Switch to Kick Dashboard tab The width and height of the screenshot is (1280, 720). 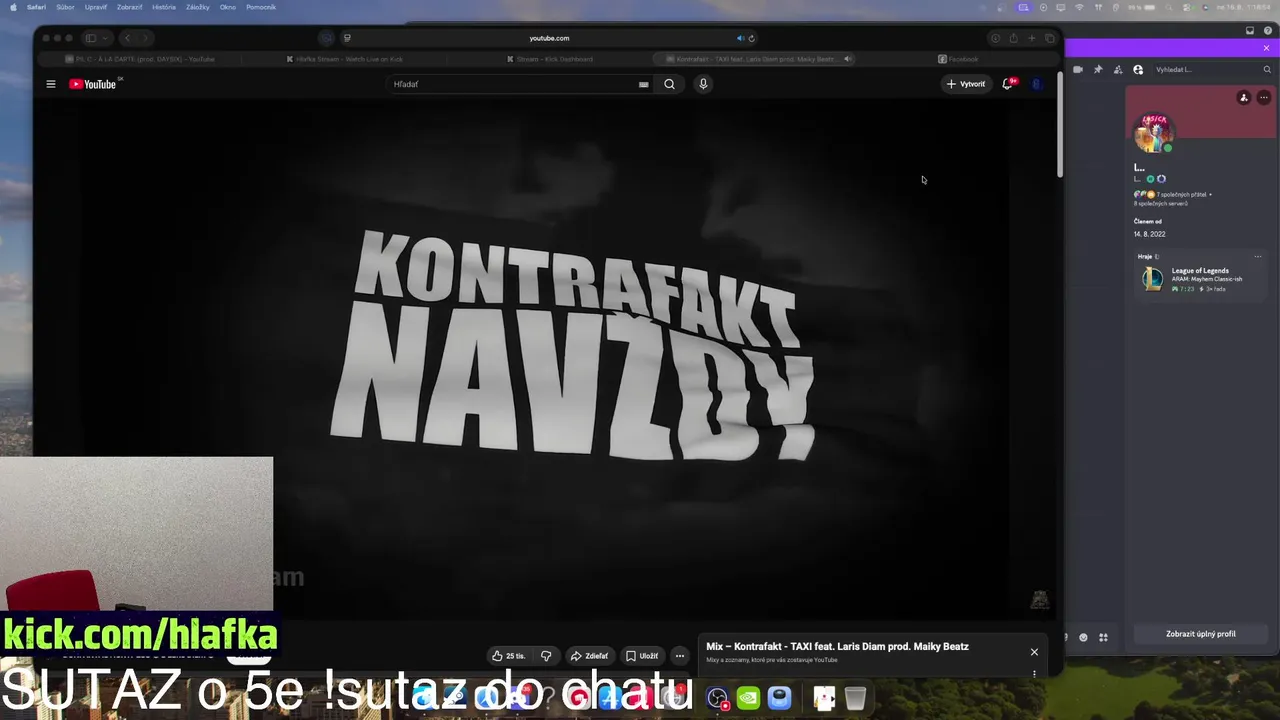click(549, 59)
